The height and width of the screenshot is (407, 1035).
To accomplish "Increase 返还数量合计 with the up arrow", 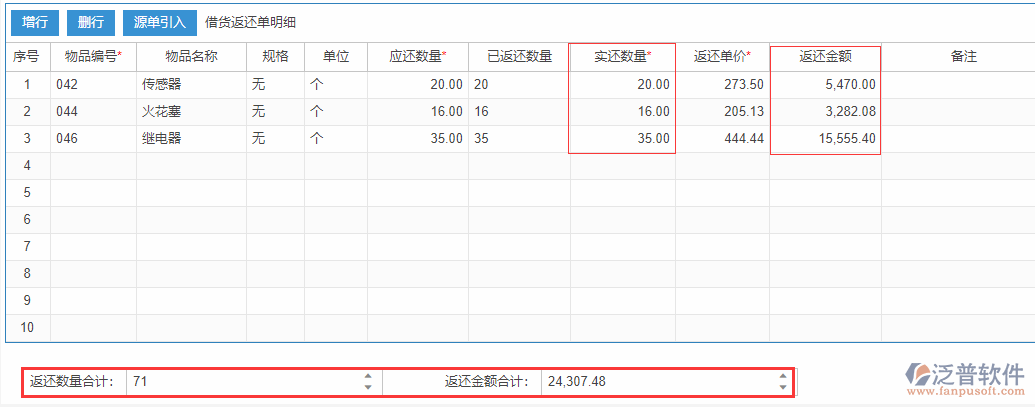I will click(368, 376).
